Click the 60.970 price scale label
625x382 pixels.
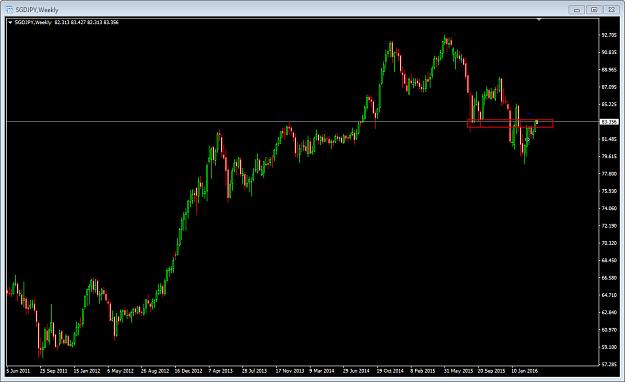[x=609, y=330]
